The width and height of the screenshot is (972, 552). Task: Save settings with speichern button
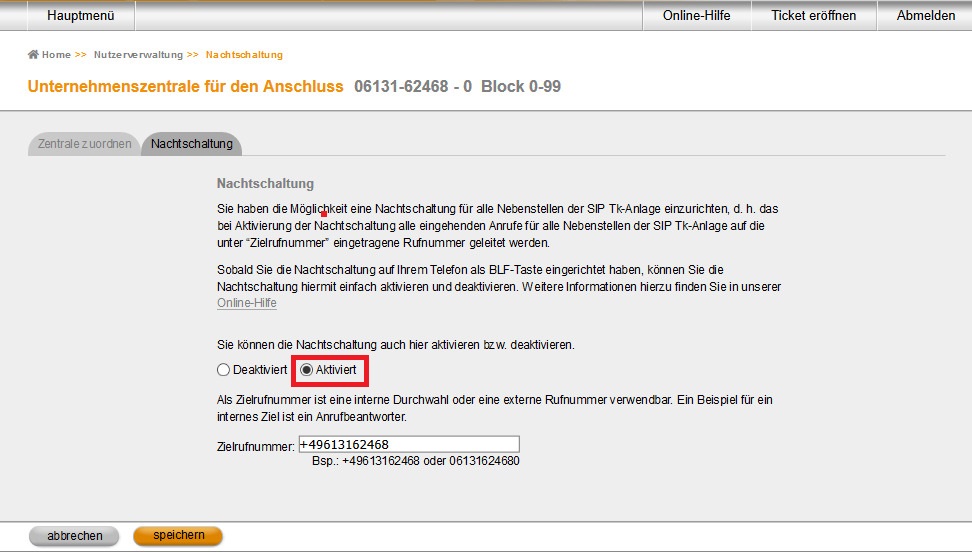pyautogui.click(x=178, y=536)
